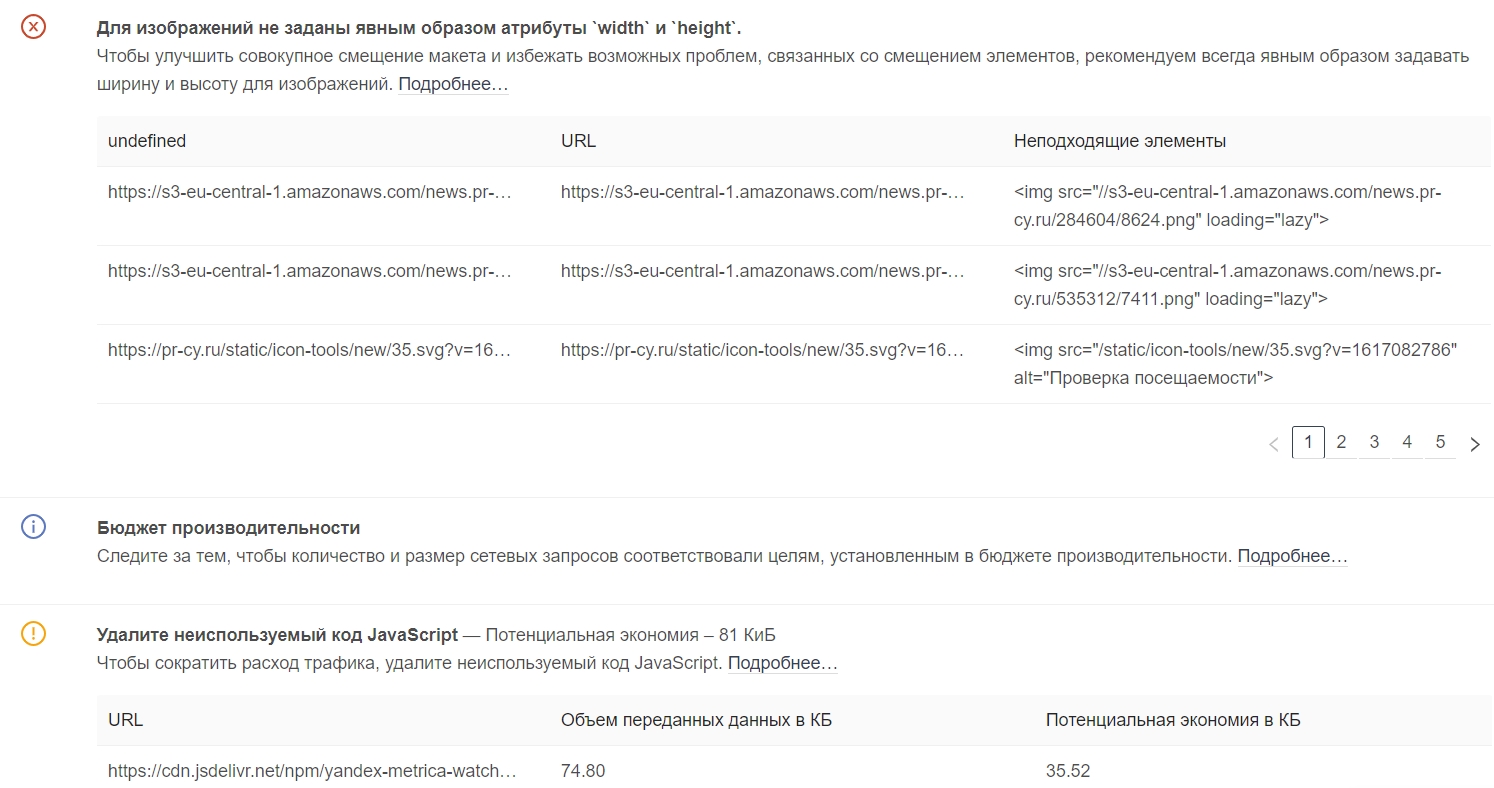Open Подробнее link under image attributes warning
Screen dimensions: 1494x788
pos(453,85)
